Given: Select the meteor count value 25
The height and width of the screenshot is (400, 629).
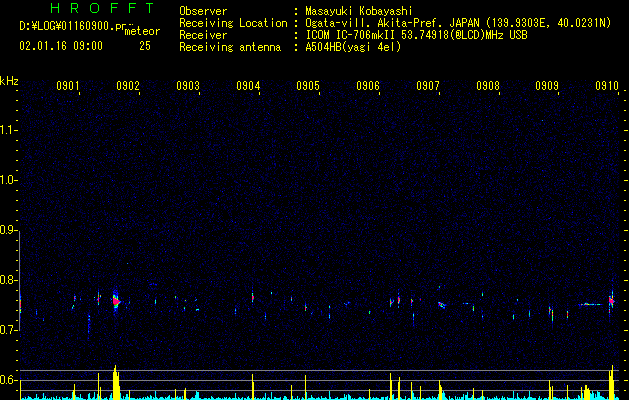Looking at the screenshot, I should coord(145,46).
